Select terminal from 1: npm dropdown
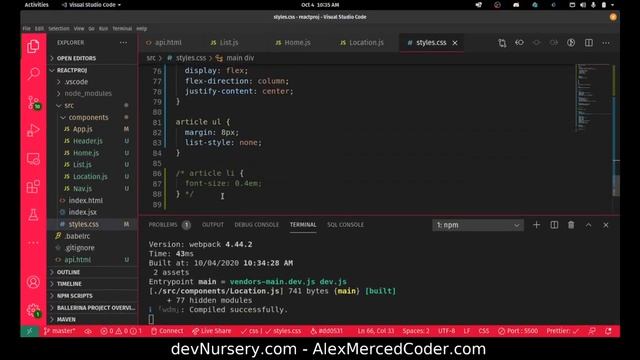The width and height of the screenshot is (640, 360). point(478,225)
